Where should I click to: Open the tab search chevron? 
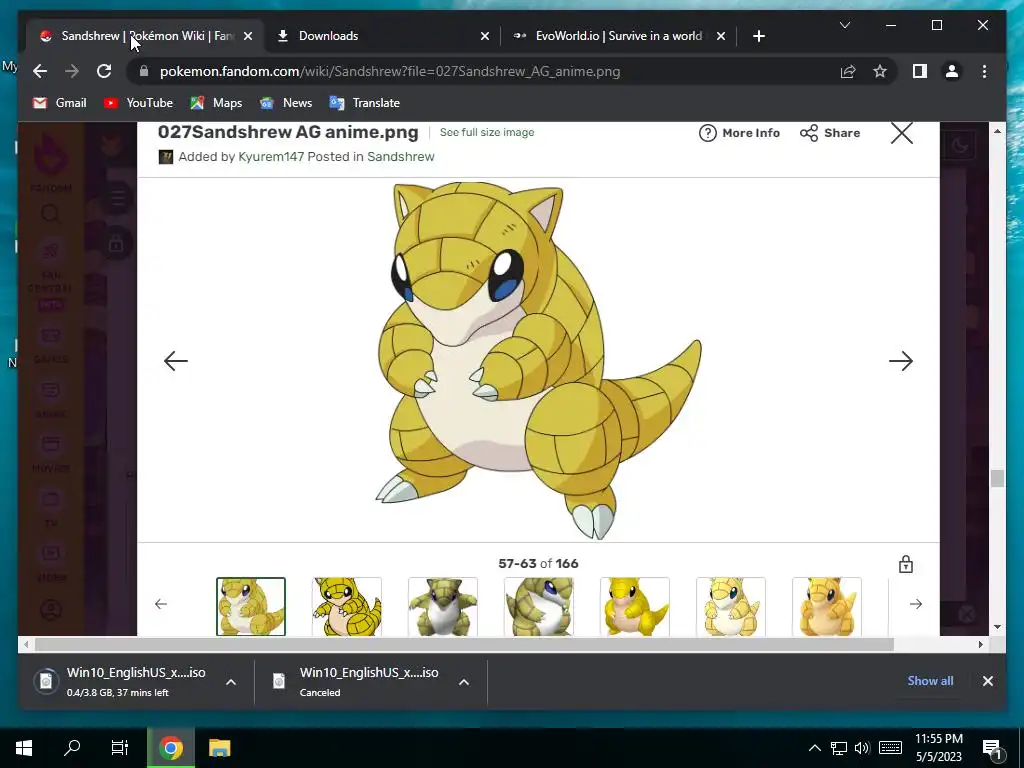pos(844,25)
